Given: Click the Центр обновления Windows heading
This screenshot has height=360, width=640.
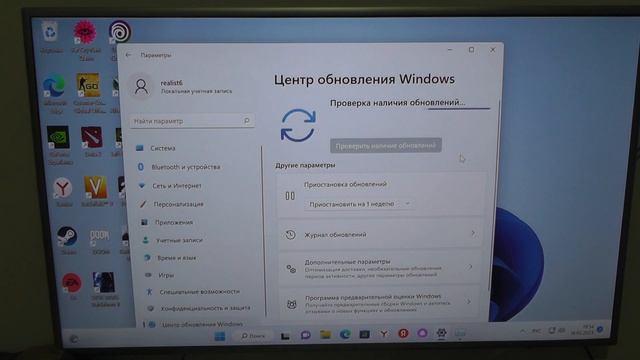Looking at the screenshot, I should [x=364, y=79].
